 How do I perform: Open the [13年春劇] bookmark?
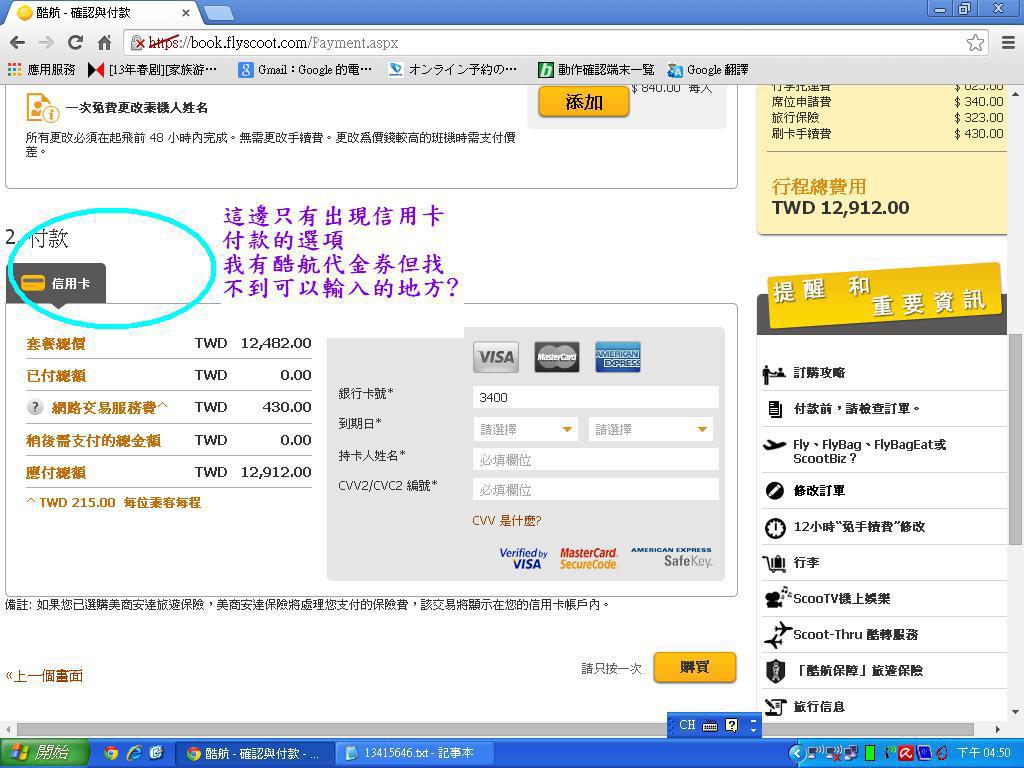pos(152,69)
